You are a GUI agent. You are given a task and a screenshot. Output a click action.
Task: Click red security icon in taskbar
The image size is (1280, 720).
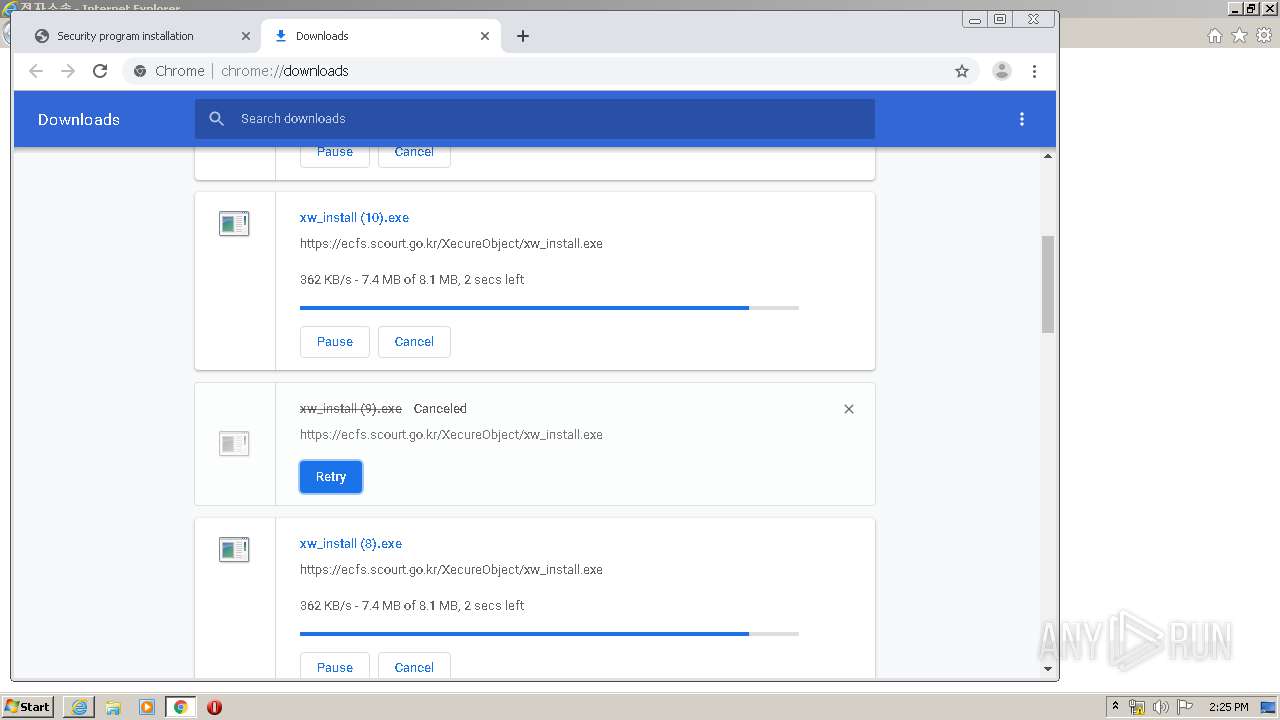[214, 707]
